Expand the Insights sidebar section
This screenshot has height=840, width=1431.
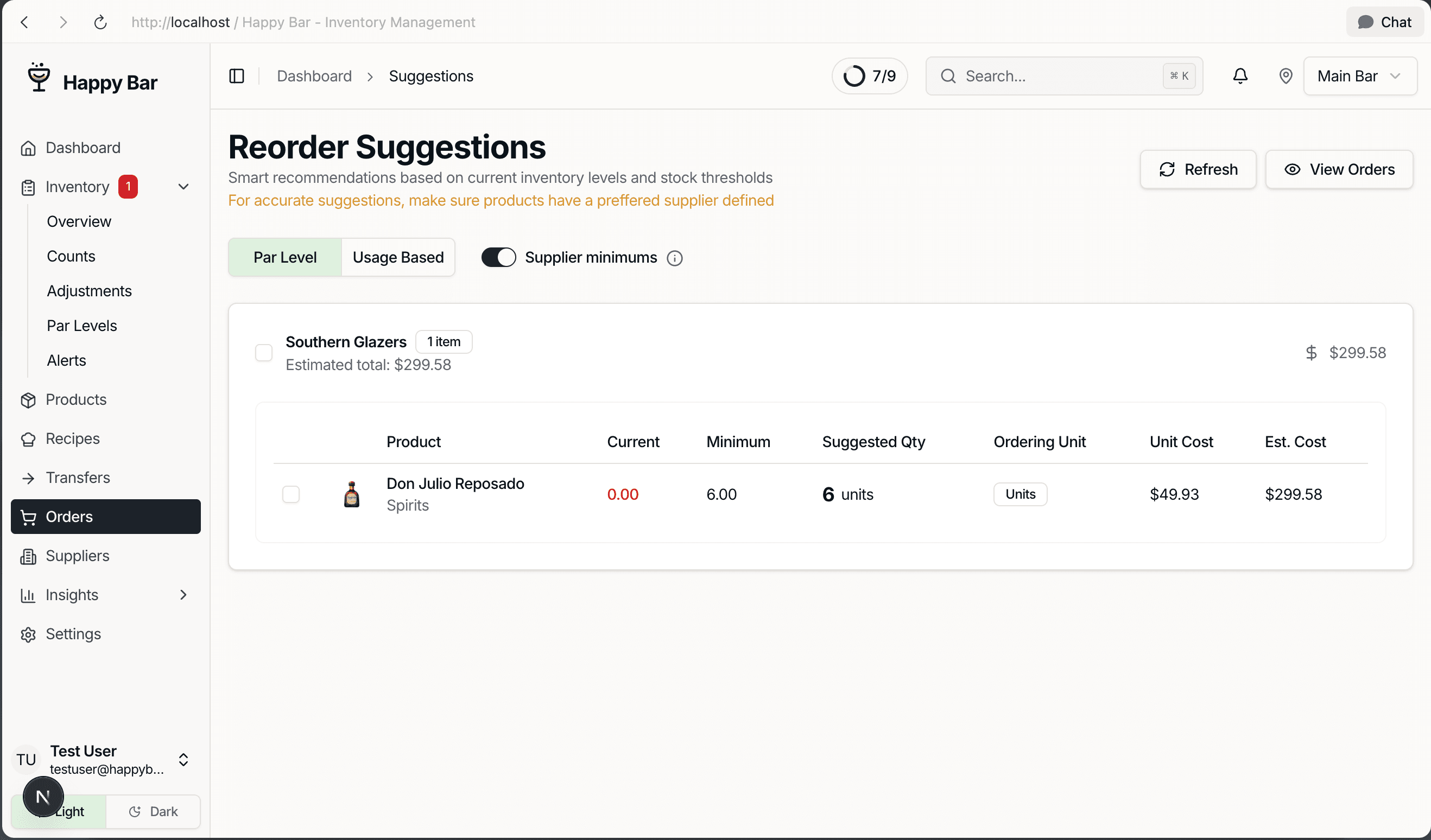coord(183,595)
